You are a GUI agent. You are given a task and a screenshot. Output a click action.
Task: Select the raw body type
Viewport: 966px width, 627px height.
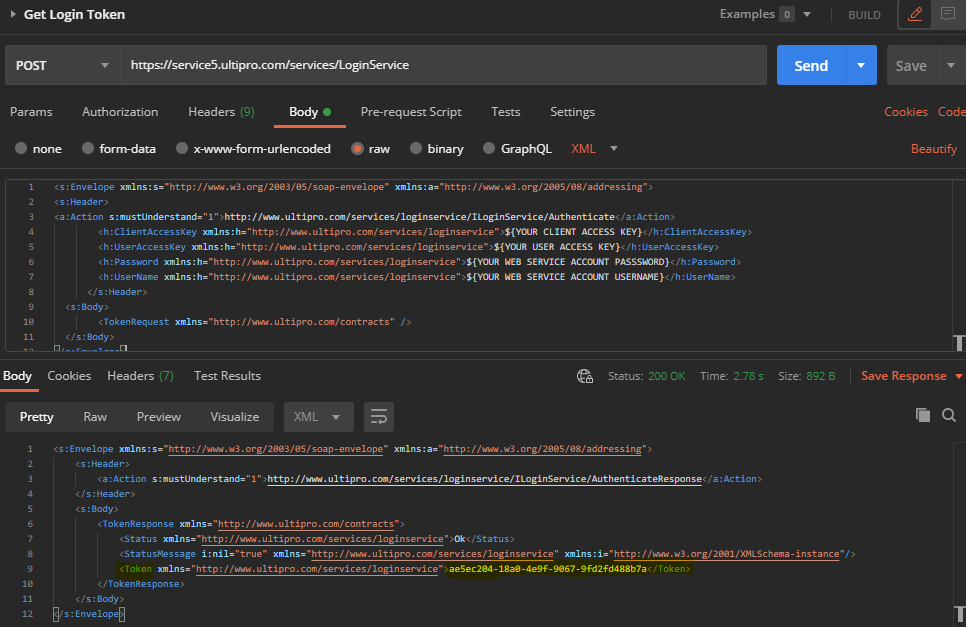tap(370, 149)
